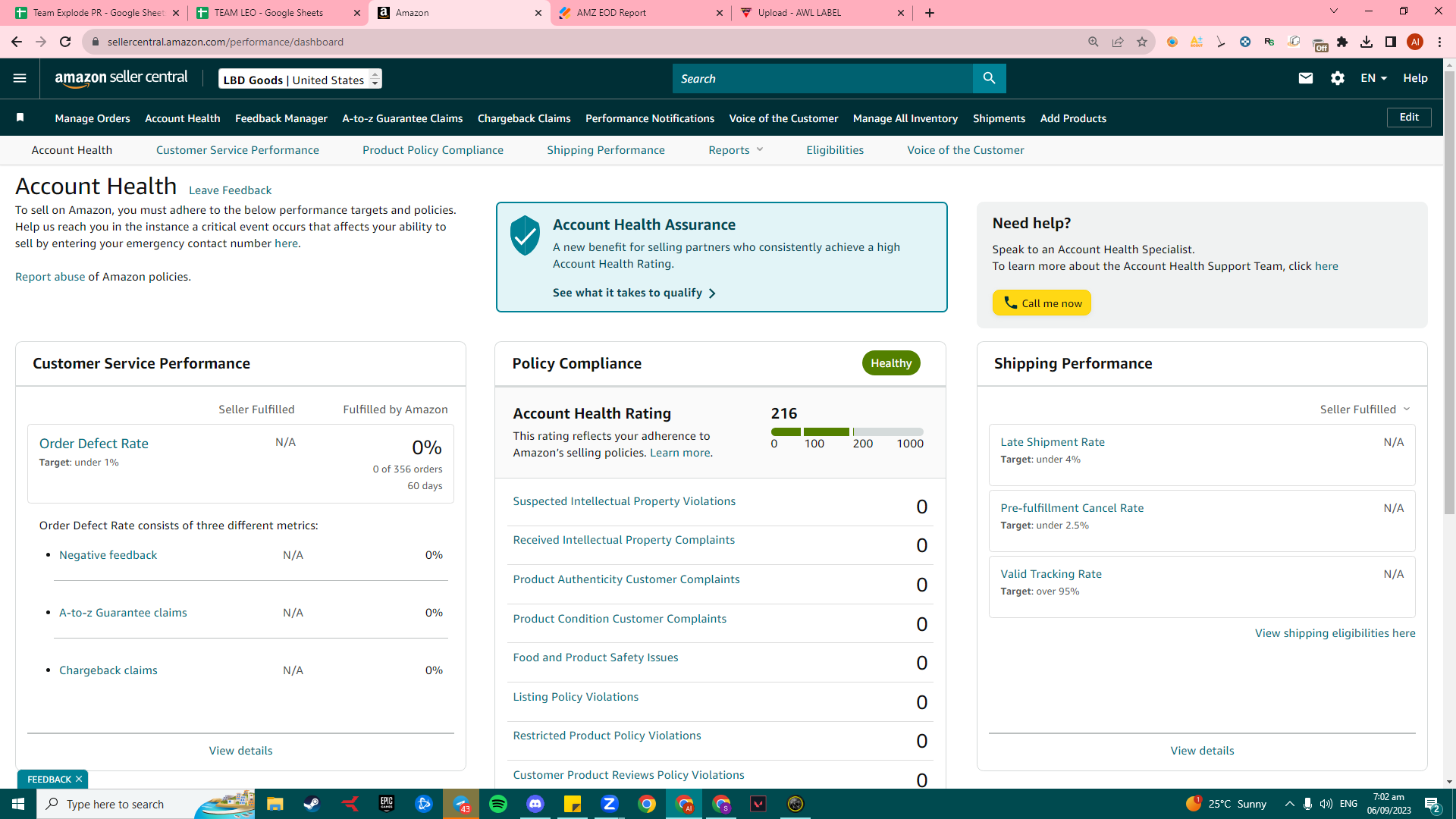
Task: Open the LBD Goods store selector
Action: (300, 79)
